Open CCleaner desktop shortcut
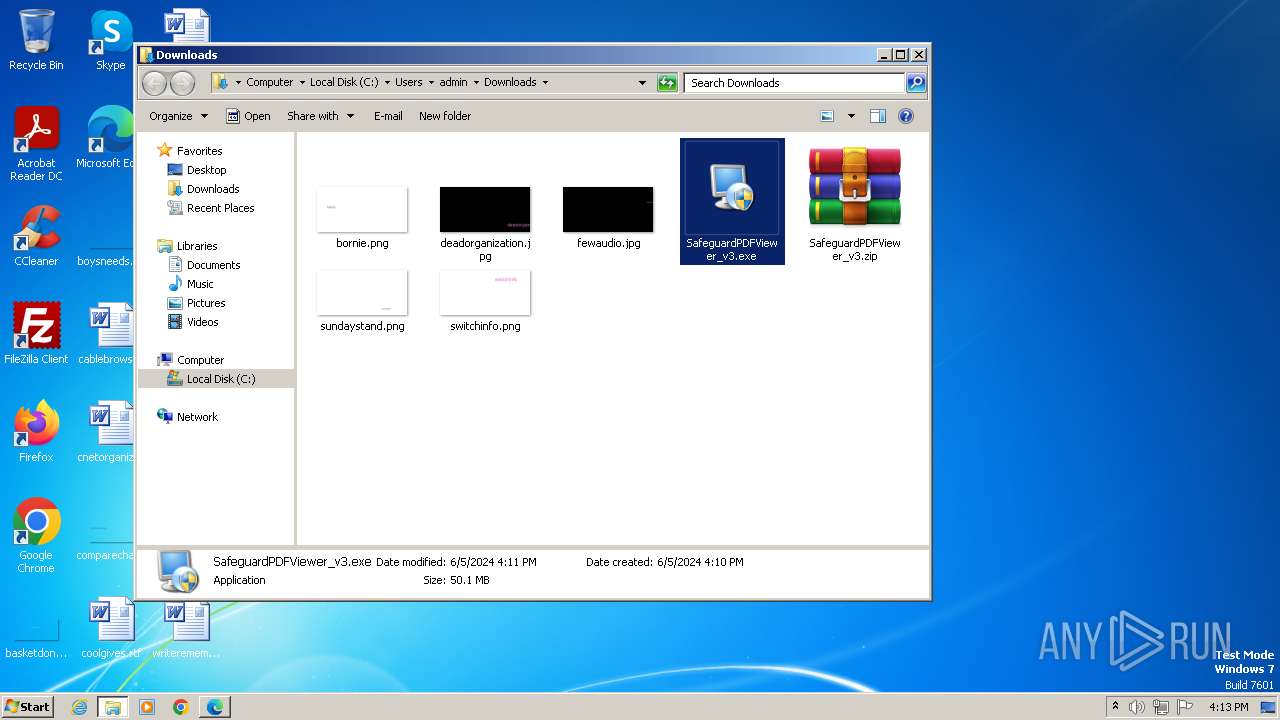Image resolution: width=1280 pixels, height=720 pixels. click(x=36, y=236)
